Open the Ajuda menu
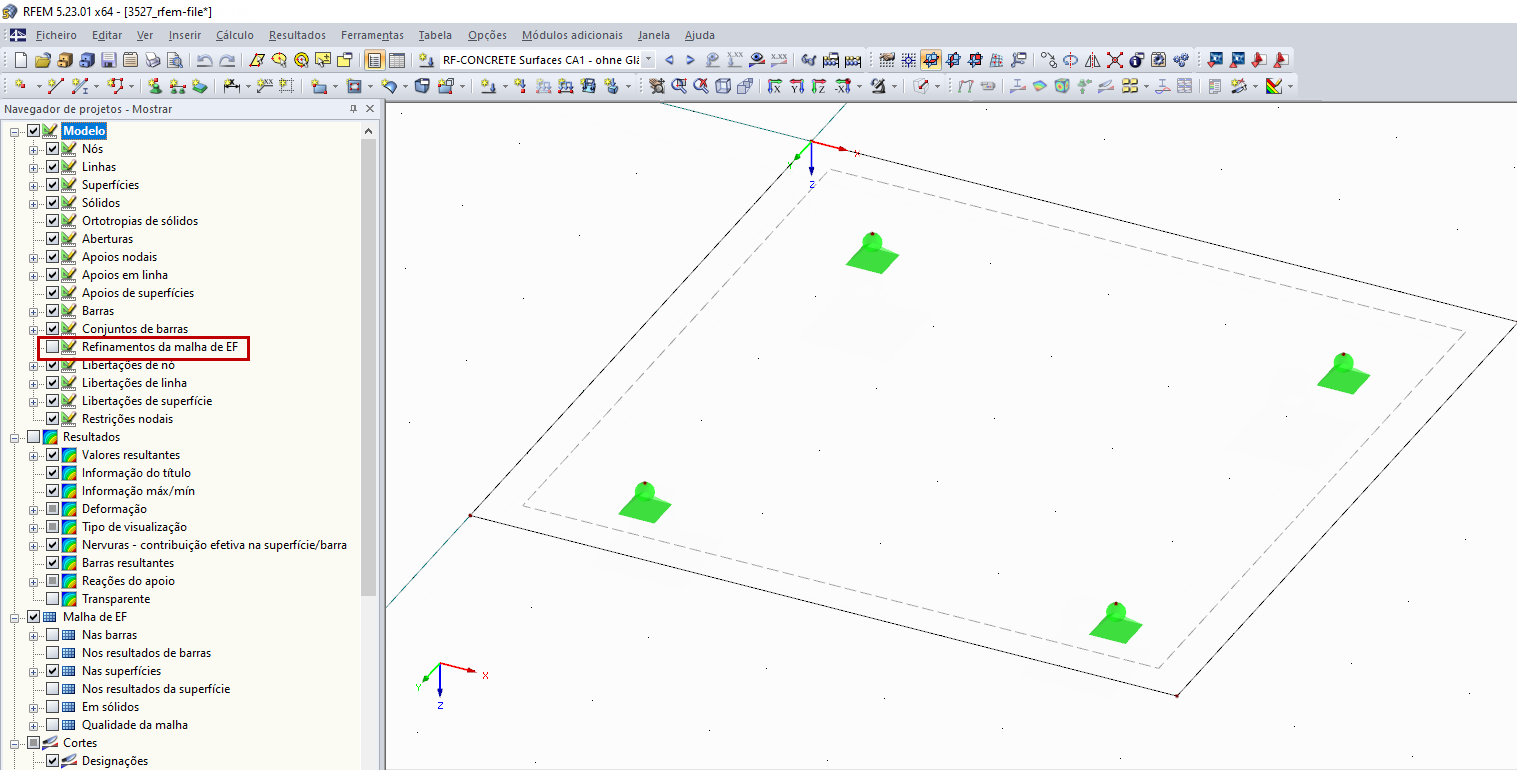The width and height of the screenshot is (1517, 770). click(700, 35)
